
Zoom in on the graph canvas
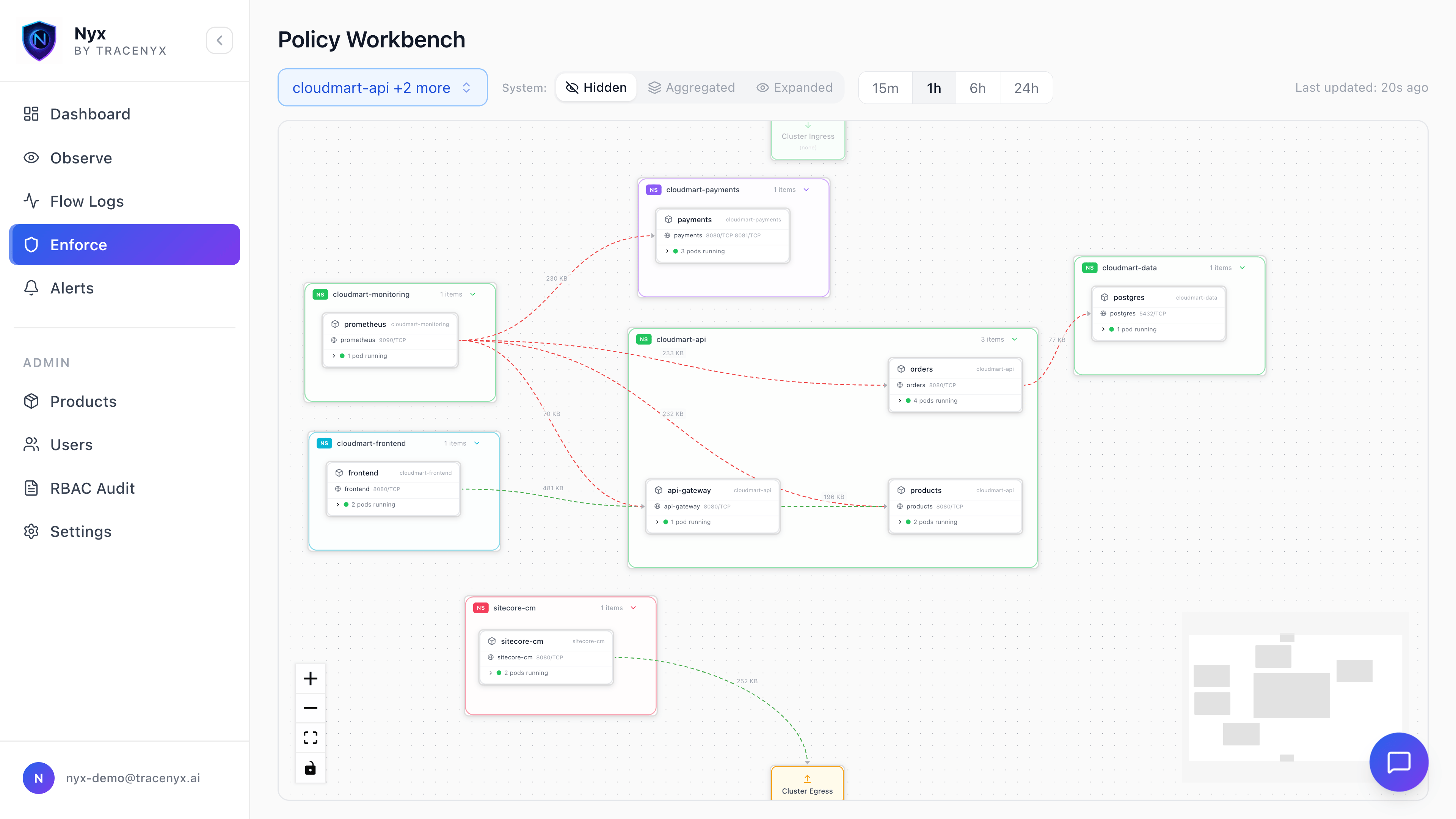tap(310, 679)
